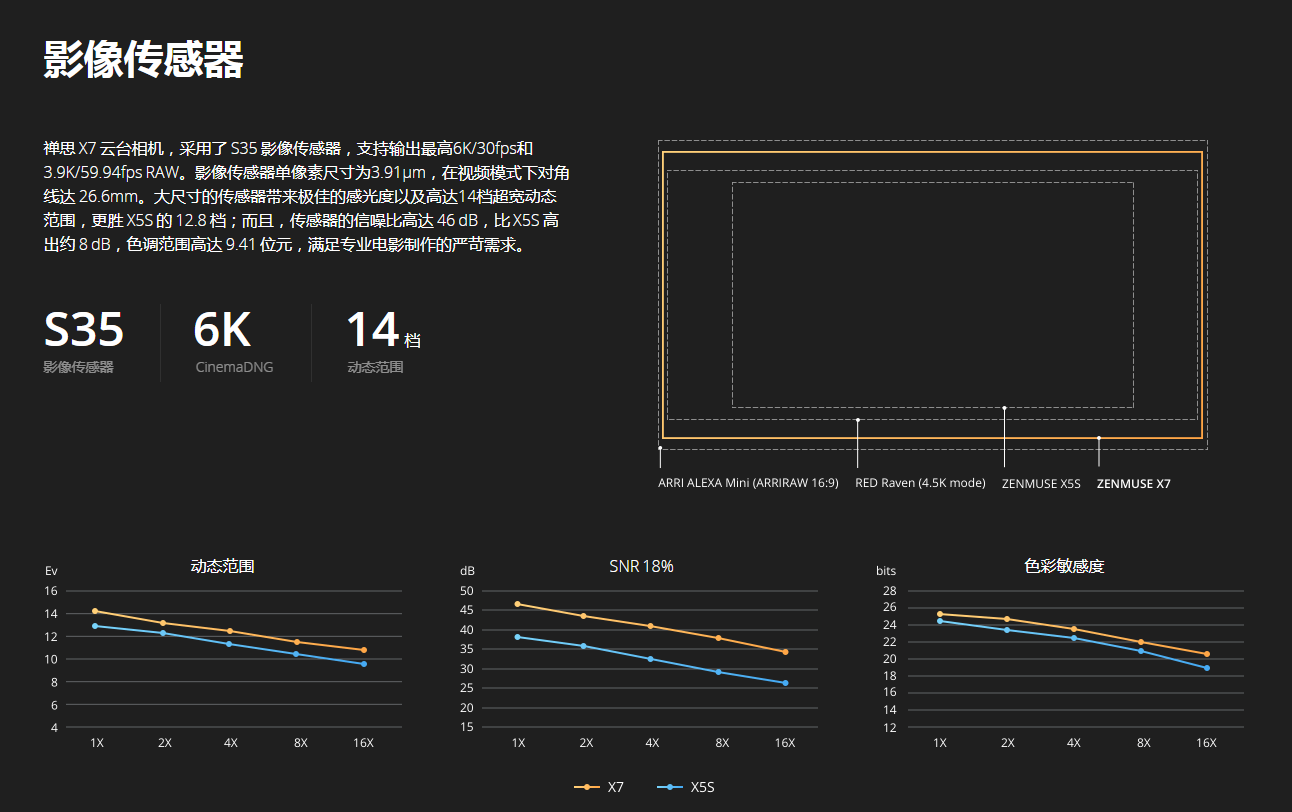Click the 28 value on the bits axis
The height and width of the screenshot is (812, 1292).
click(888, 591)
